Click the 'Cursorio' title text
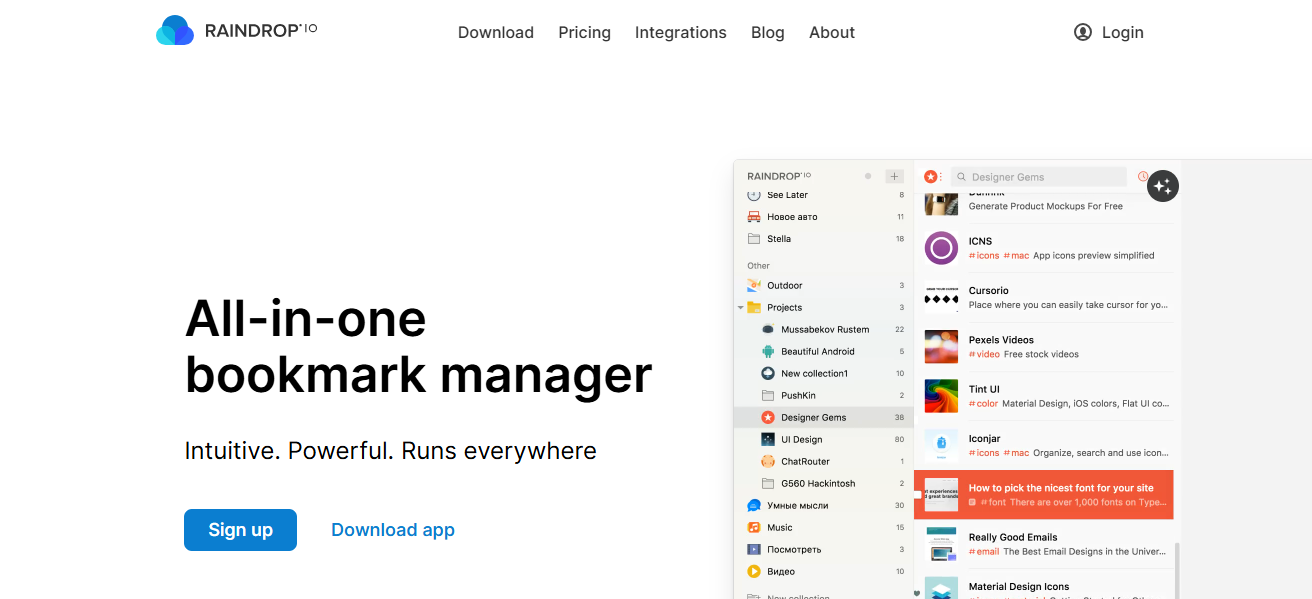Screen dimensions: 1312x599 pos(988,290)
